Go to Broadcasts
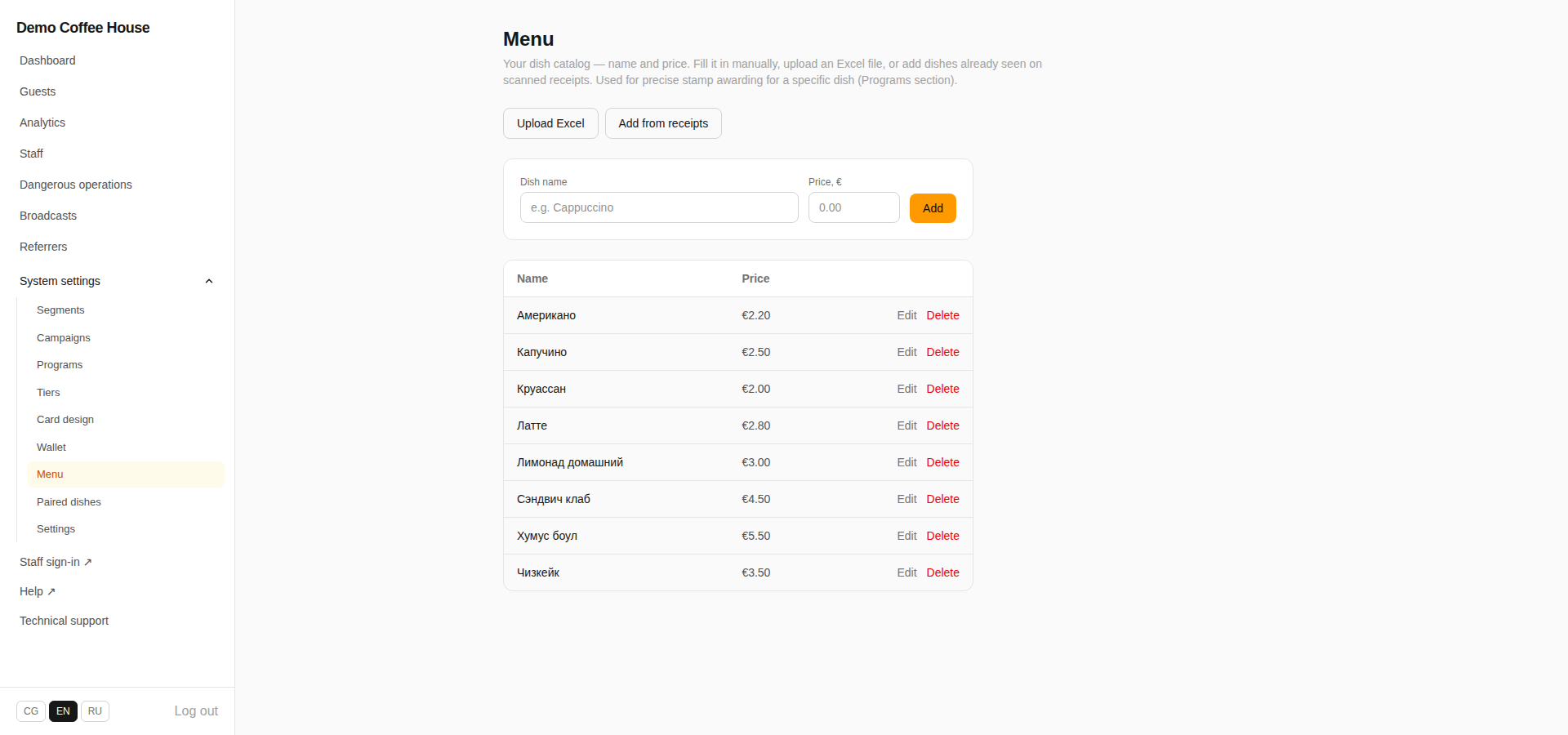1568x735 pixels. pos(48,216)
